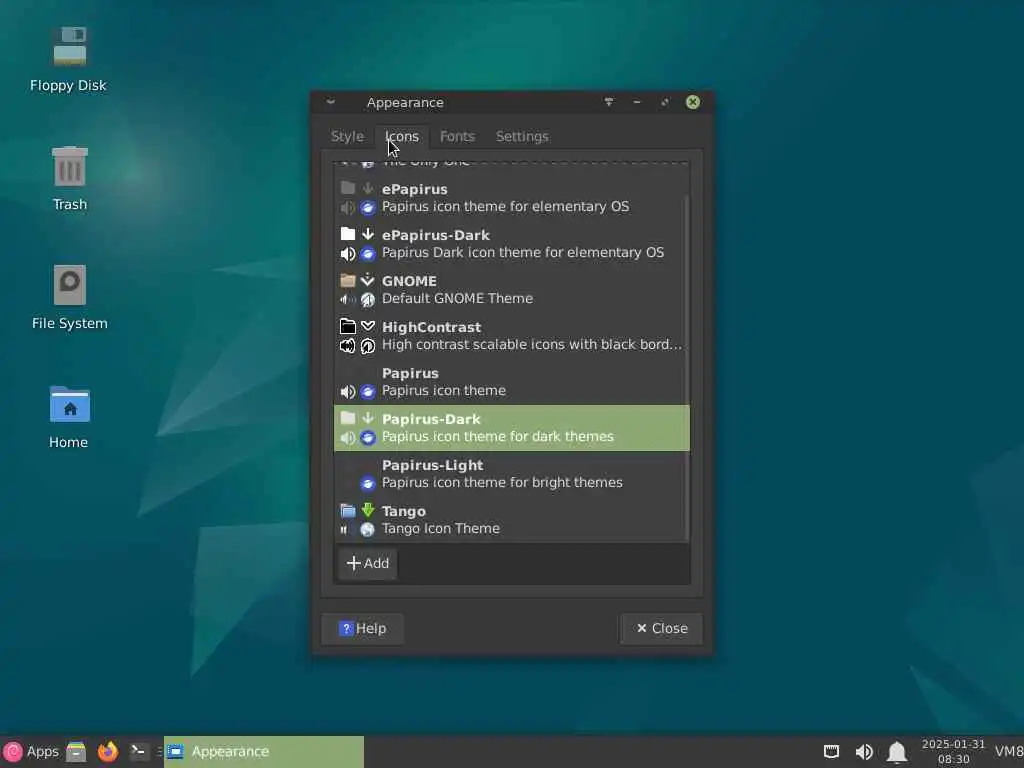Choose the HighContrast icon theme
This screenshot has width=1024, height=768.
pos(511,336)
